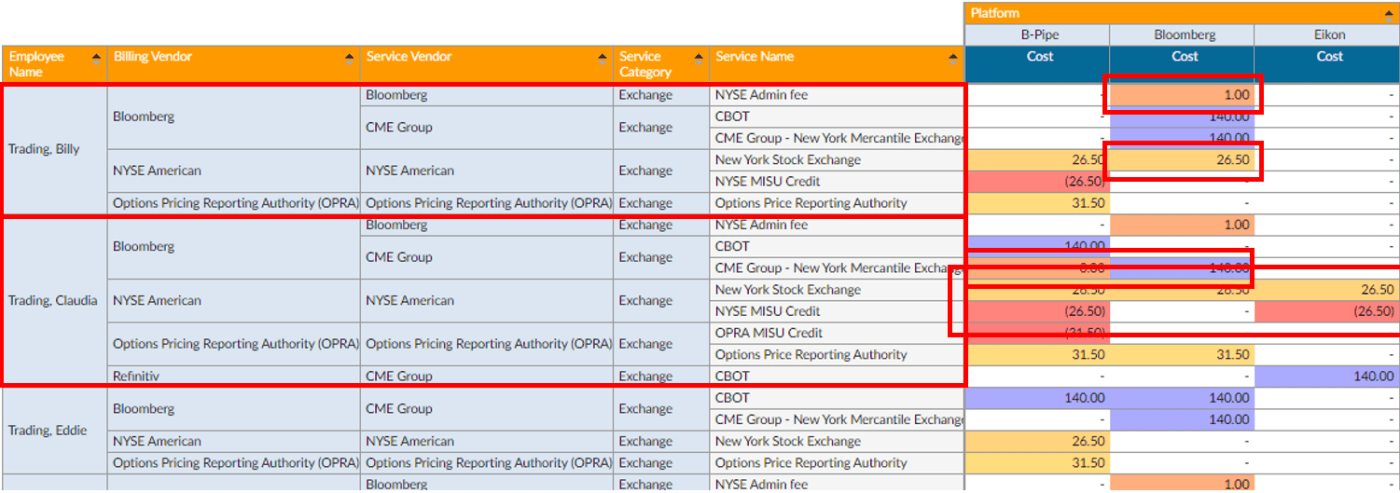Click Billy's B-Pipe NYSE MISU Credit (26.50)

[x=1037, y=181]
